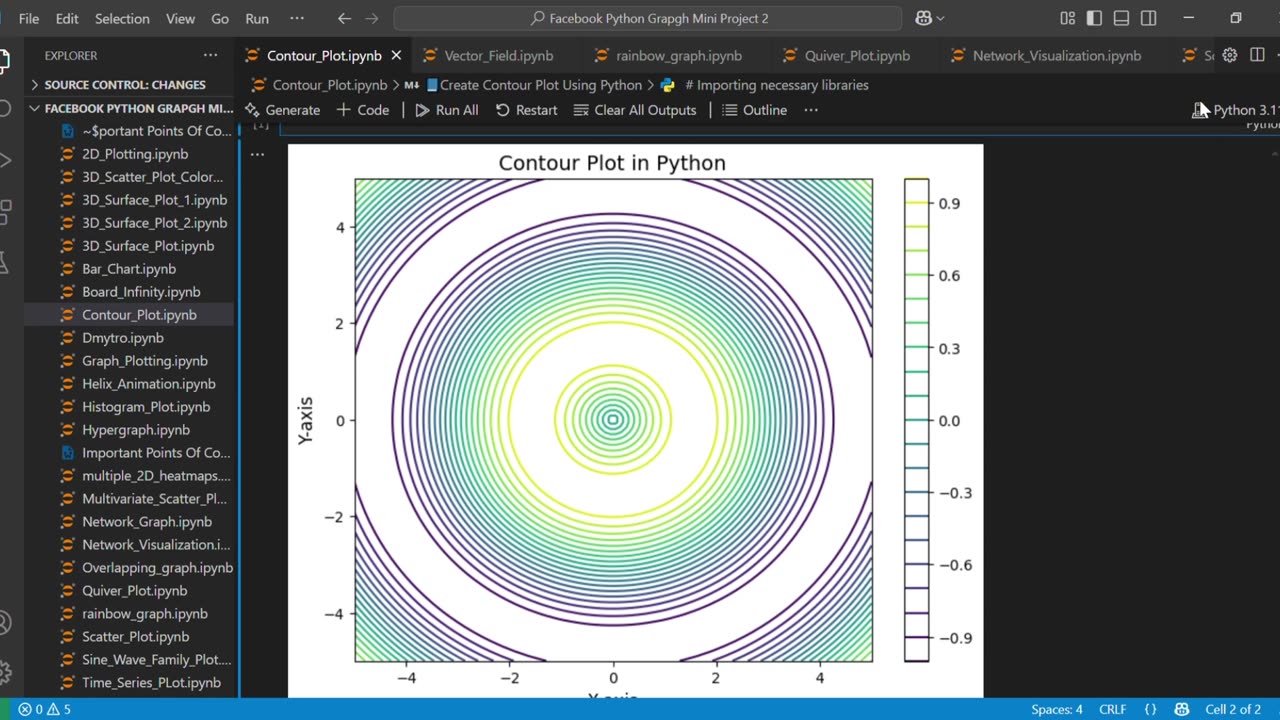Open the Run menu
This screenshot has width=1280, height=720.
point(257,18)
